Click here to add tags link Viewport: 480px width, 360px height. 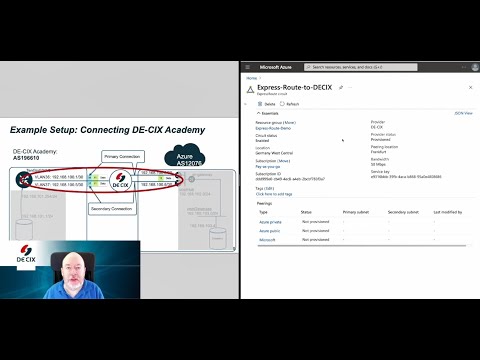(274, 194)
